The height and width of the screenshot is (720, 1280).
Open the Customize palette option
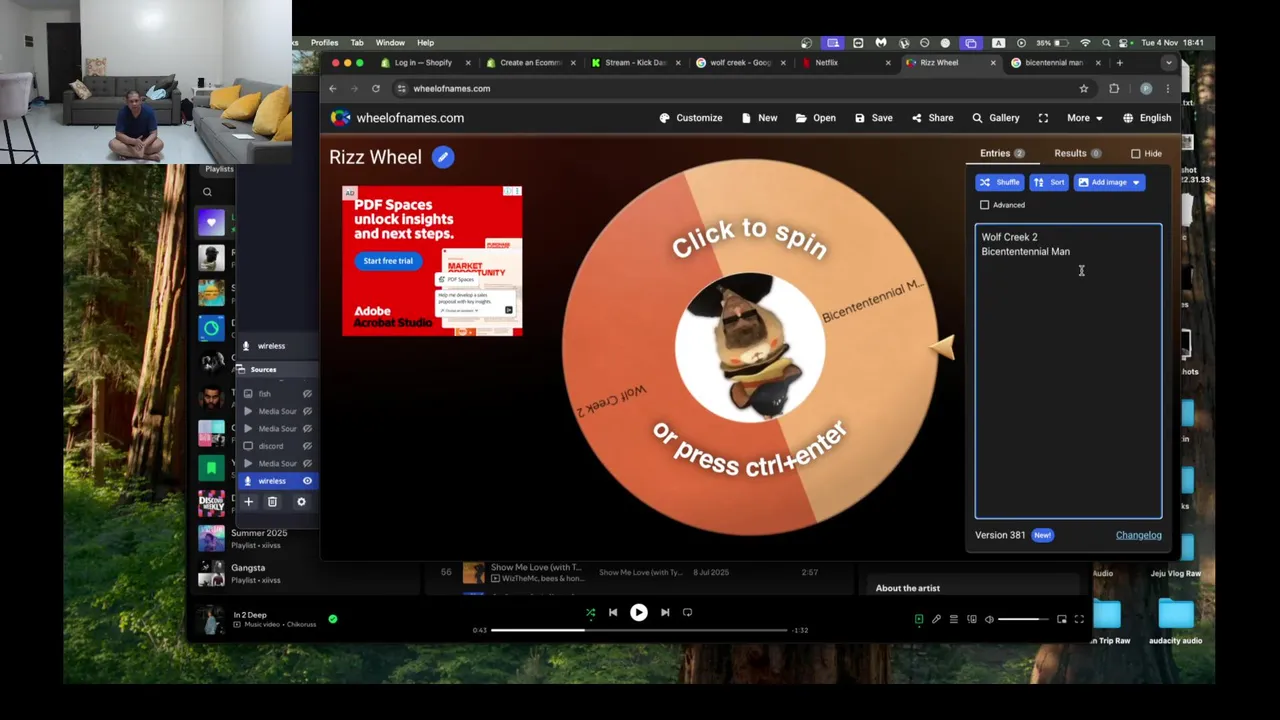[690, 118]
